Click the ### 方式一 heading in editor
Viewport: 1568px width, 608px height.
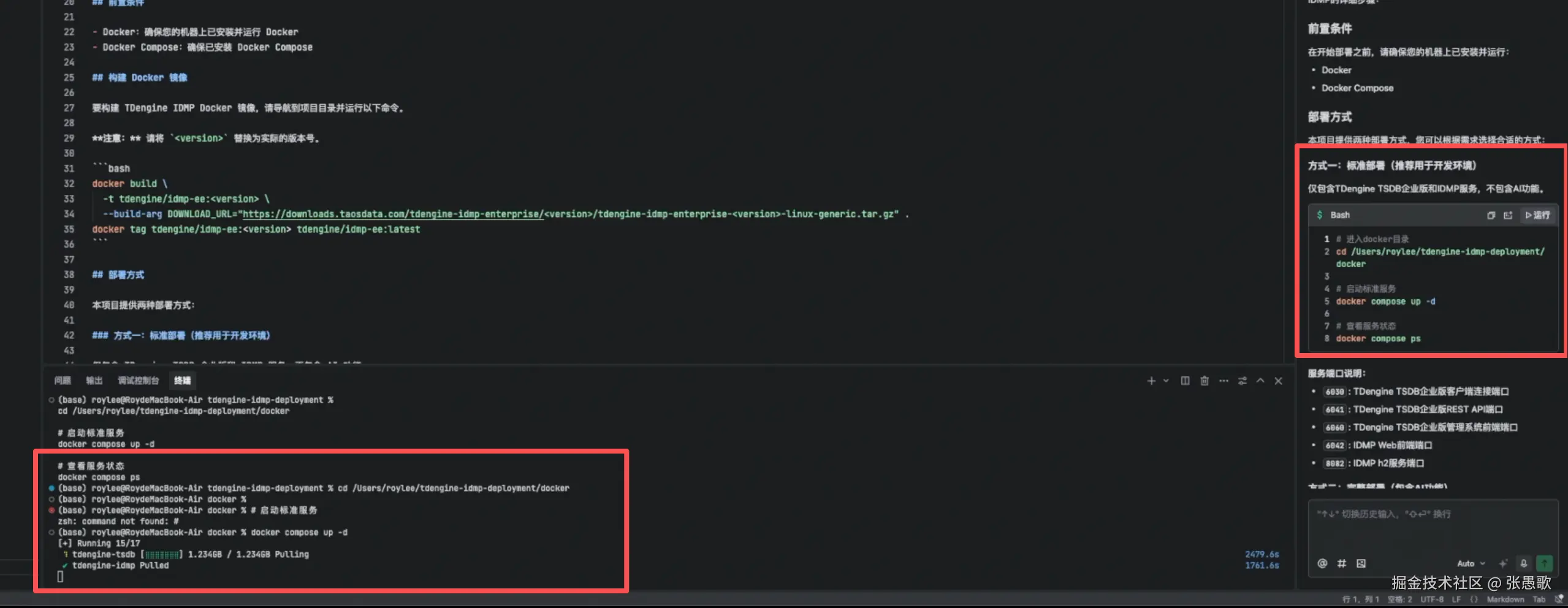[181, 335]
